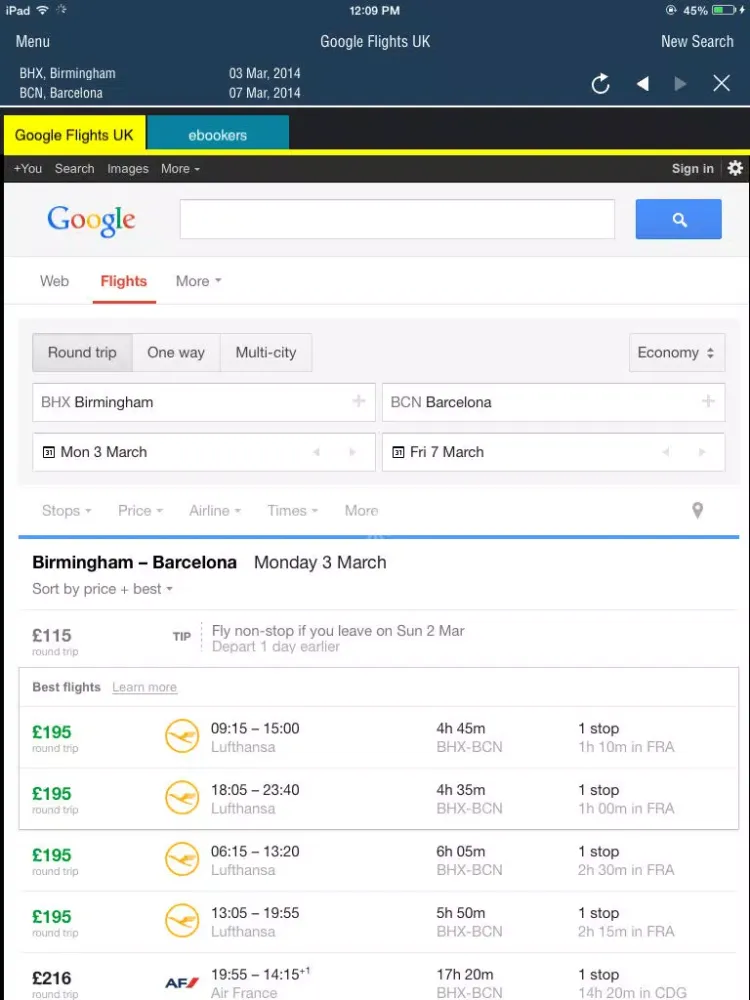
Task: Open the Learn more link
Action: (144, 687)
